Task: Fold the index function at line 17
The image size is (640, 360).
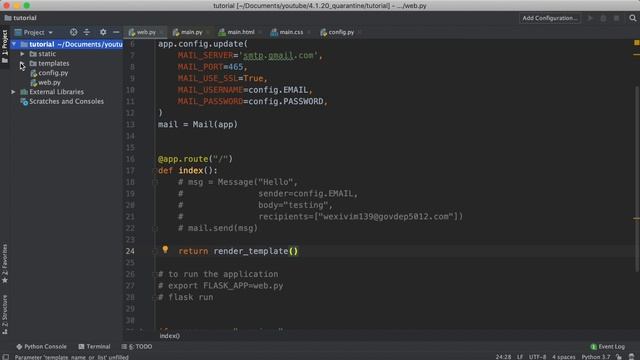Action: point(155,171)
